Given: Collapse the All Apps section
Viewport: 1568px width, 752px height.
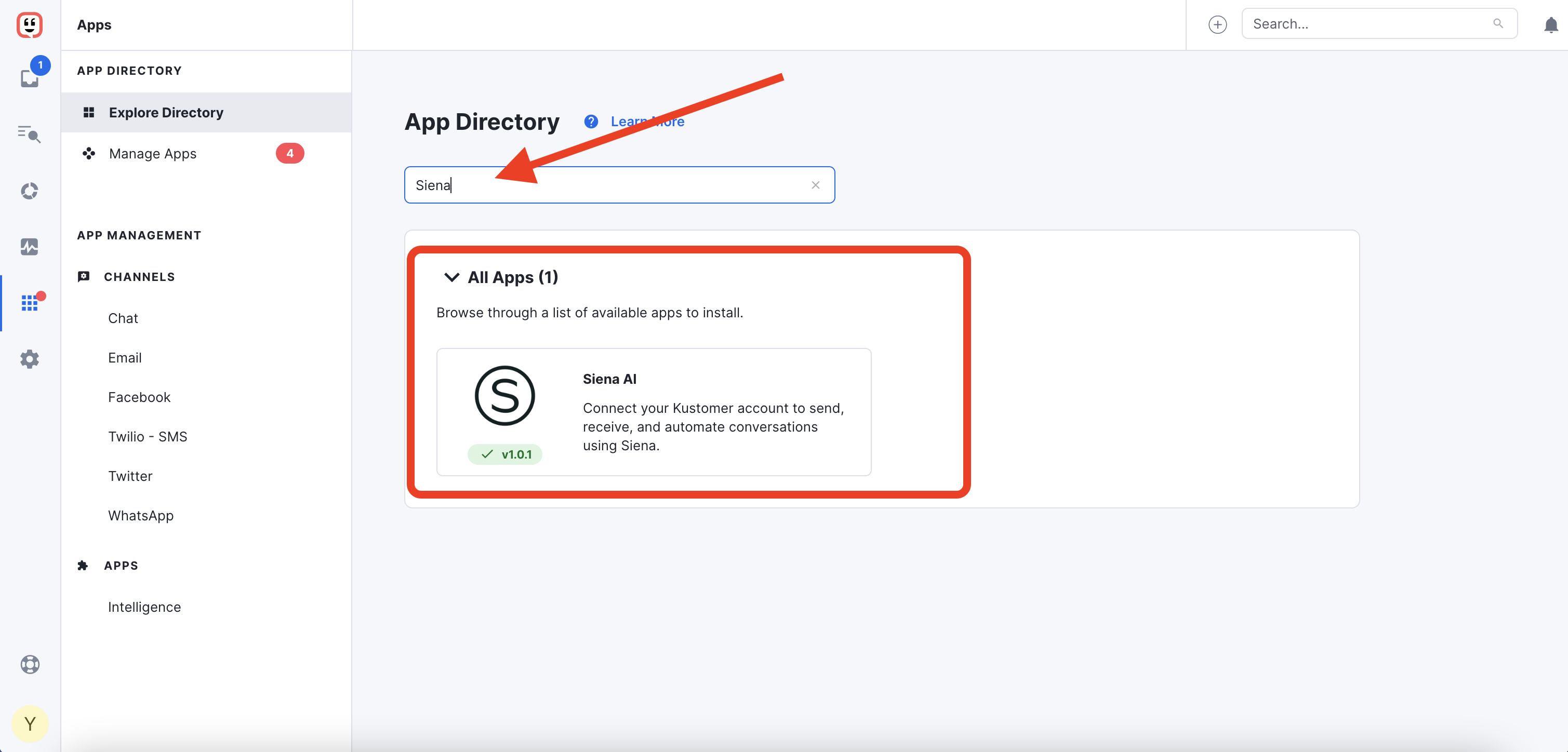Looking at the screenshot, I should (x=451, y=277).
